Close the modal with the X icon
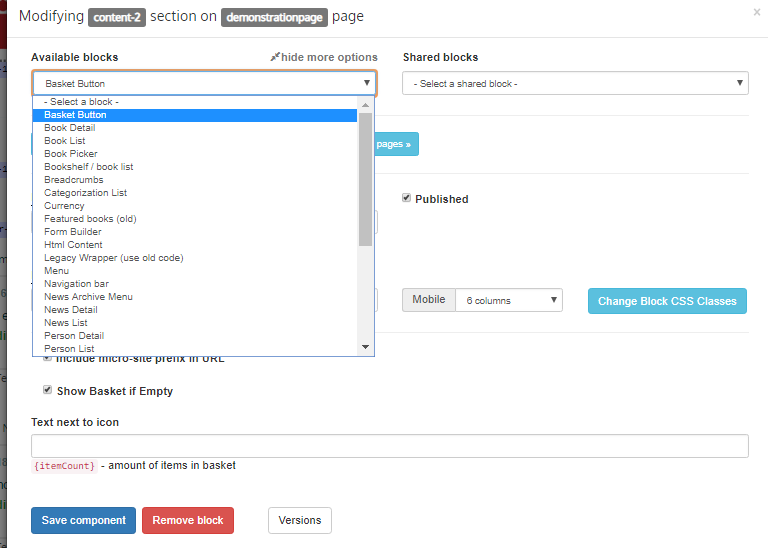The width and height of the screenshot is (768, 548). (756, 12)
